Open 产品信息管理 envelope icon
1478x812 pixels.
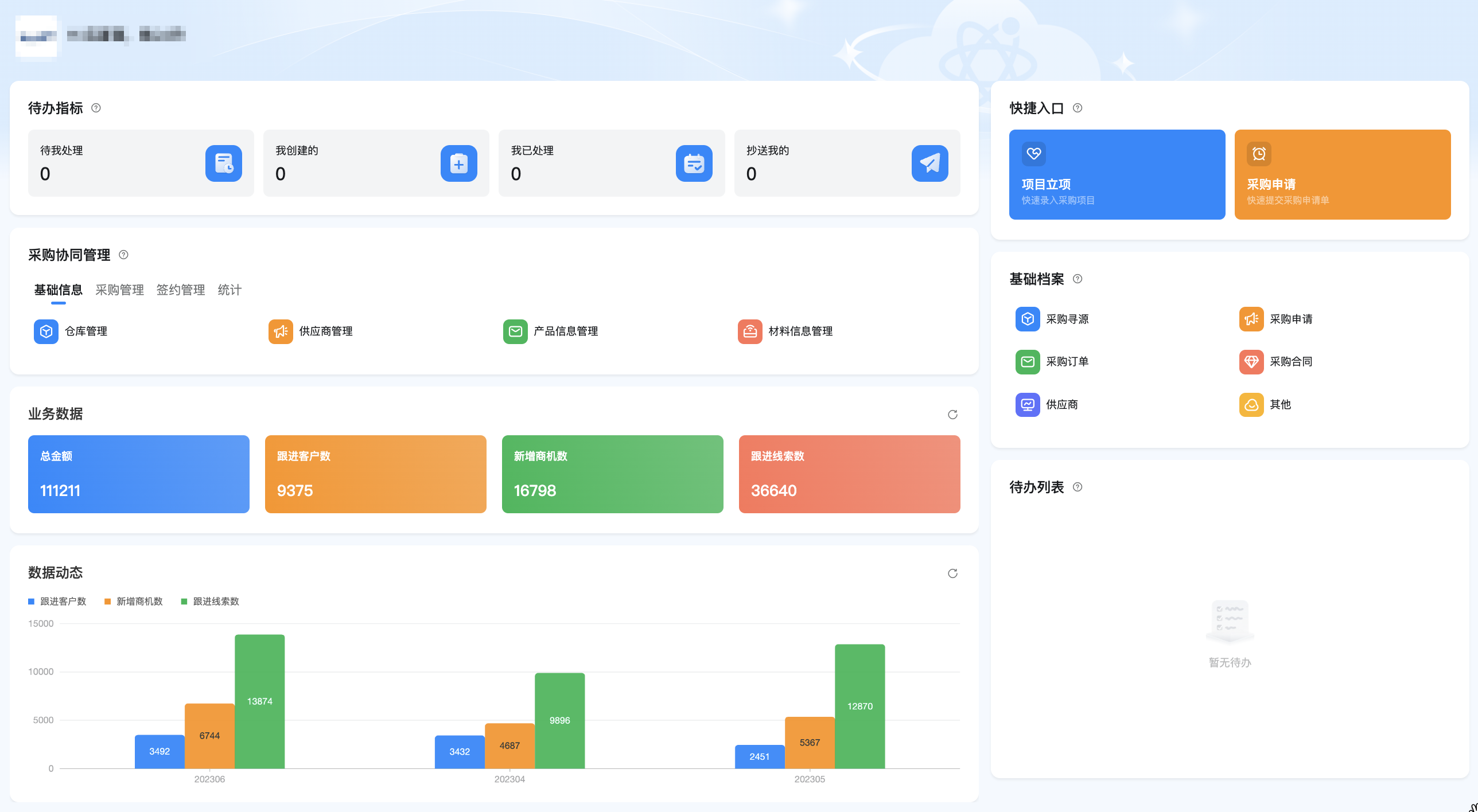click(x=515, y=331)
